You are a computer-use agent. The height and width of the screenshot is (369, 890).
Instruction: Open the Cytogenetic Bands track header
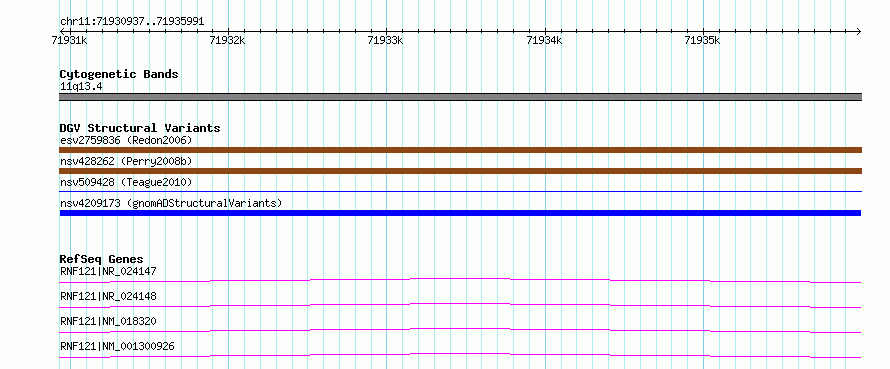point(119,74)
